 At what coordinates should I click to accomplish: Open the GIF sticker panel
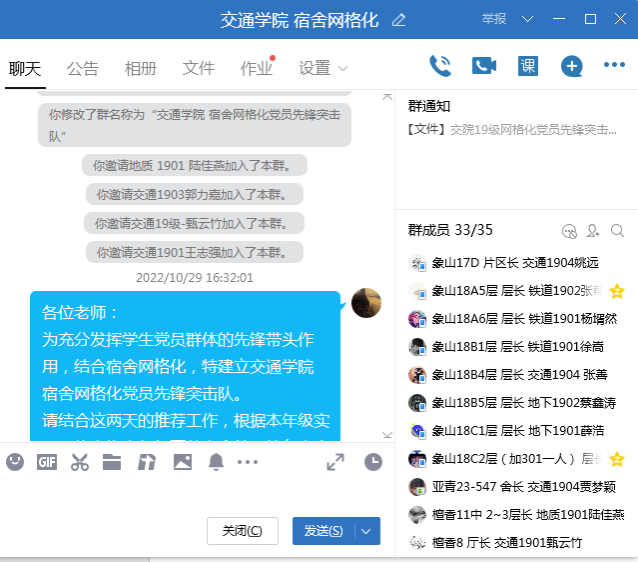pos(47,461)
